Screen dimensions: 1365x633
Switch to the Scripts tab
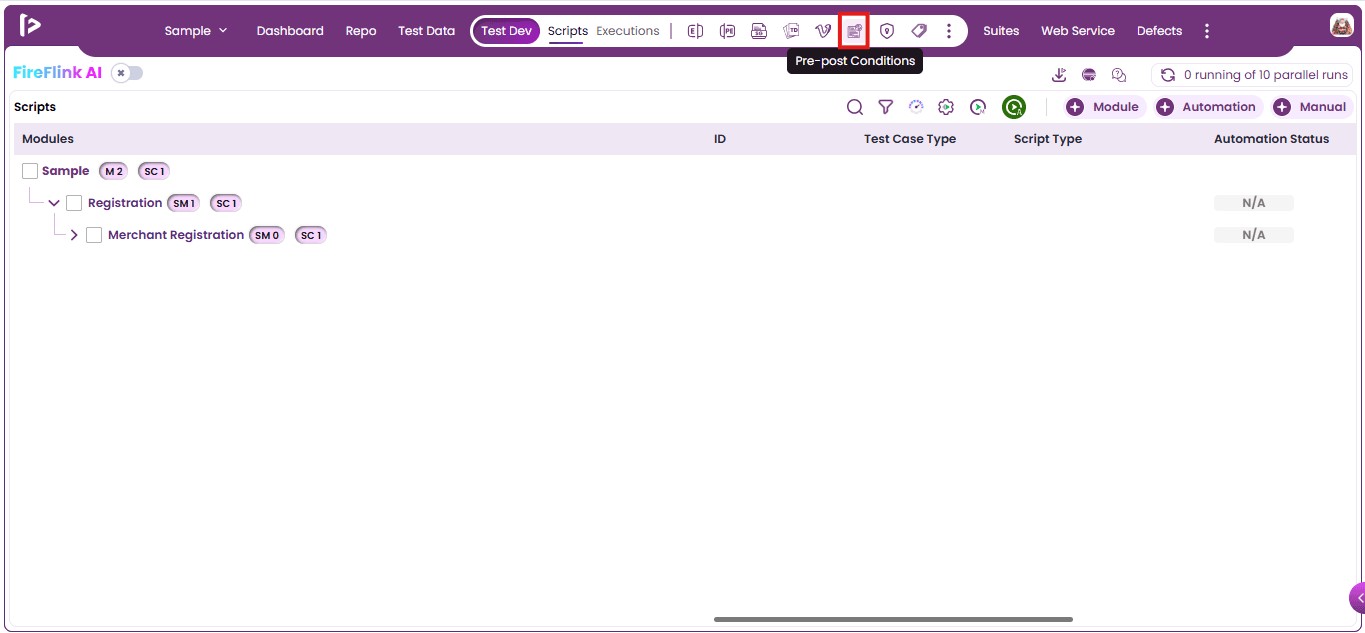coord(568,31)
